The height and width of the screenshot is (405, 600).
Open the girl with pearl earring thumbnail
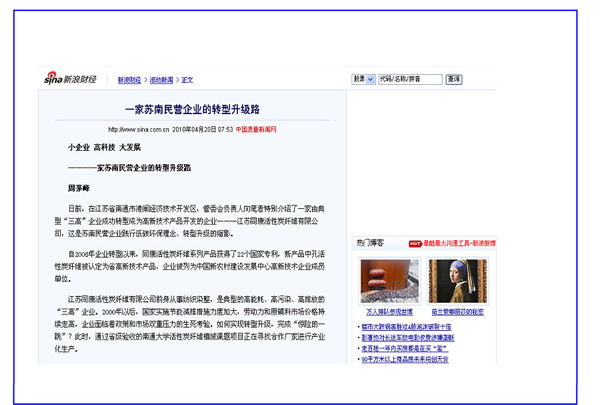(457, 282)
